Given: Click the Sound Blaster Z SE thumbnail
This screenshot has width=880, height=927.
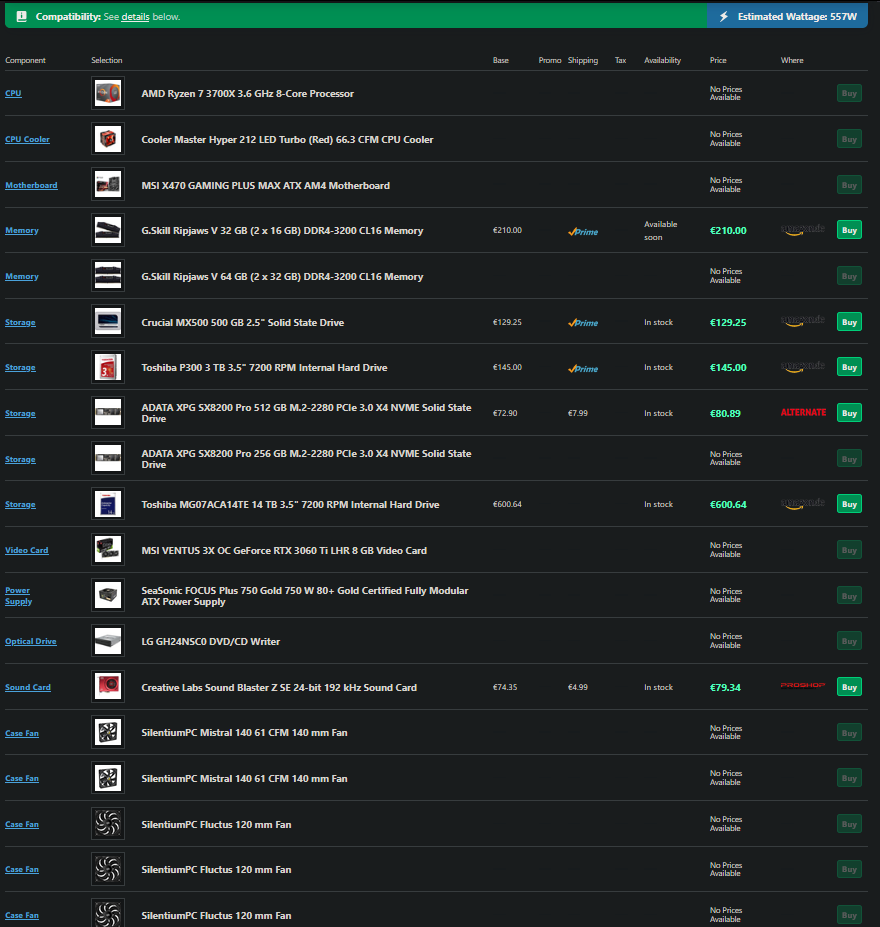Looking at the screenshot, I should tap(108, 687).
